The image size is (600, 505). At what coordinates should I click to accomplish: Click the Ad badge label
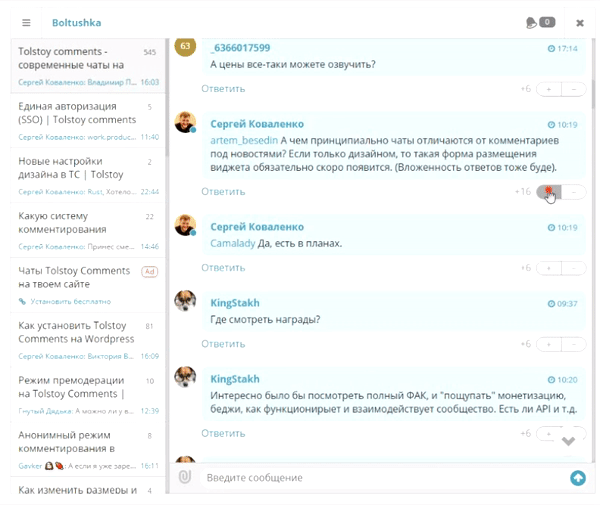click(150, 271)
